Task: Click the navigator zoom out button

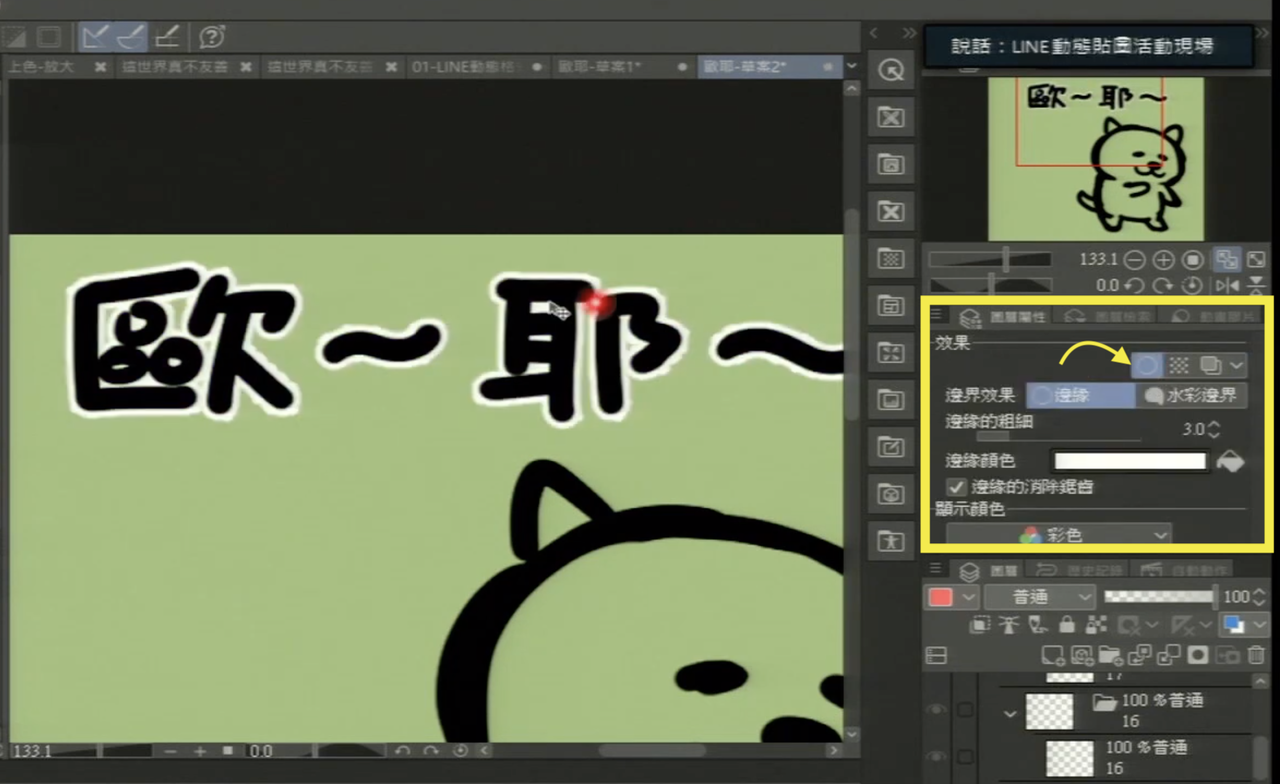Action: coord(1135,260)
